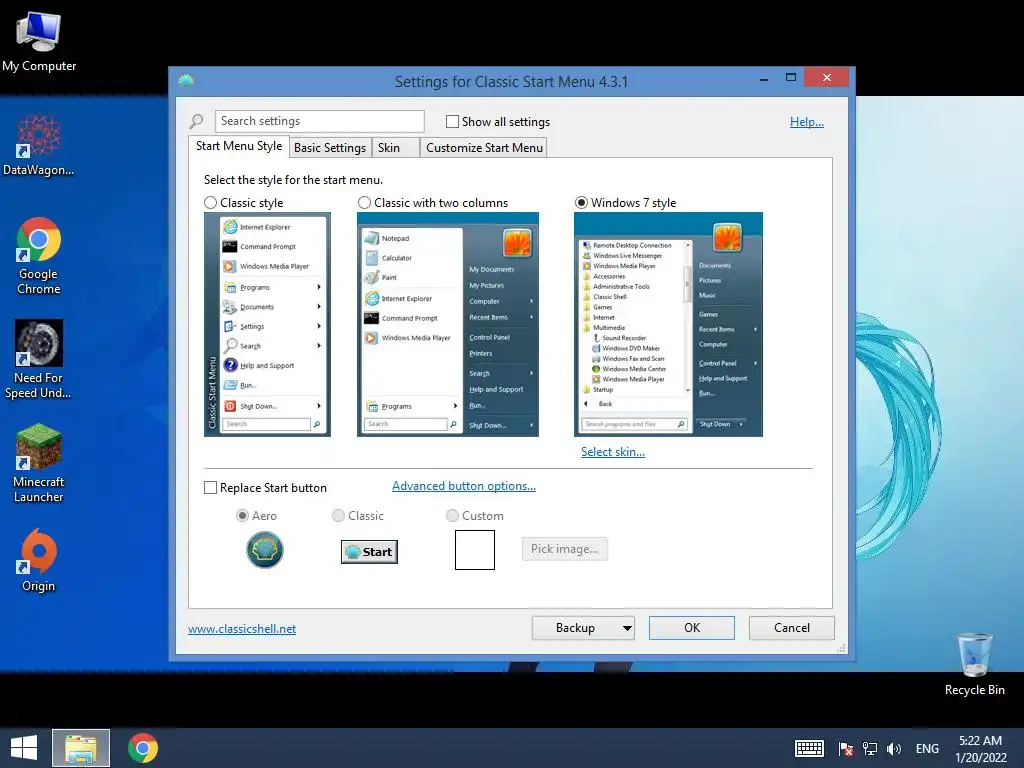1024x768 pixels.
Task: Open network tray icon
Action: pos(870,748)
